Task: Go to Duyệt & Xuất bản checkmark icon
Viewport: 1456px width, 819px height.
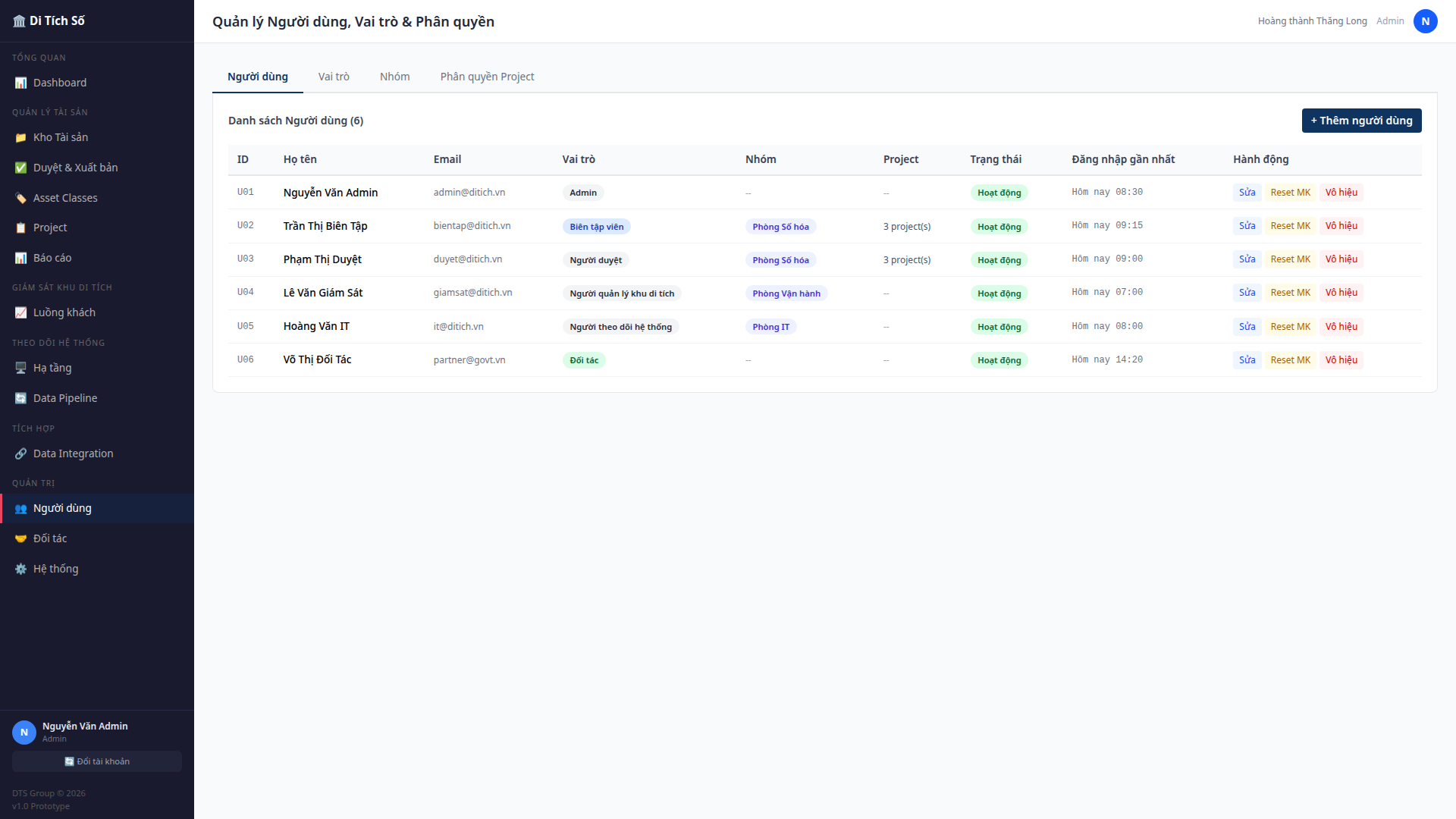Action: pyautogui.click(x=20, y=168)
